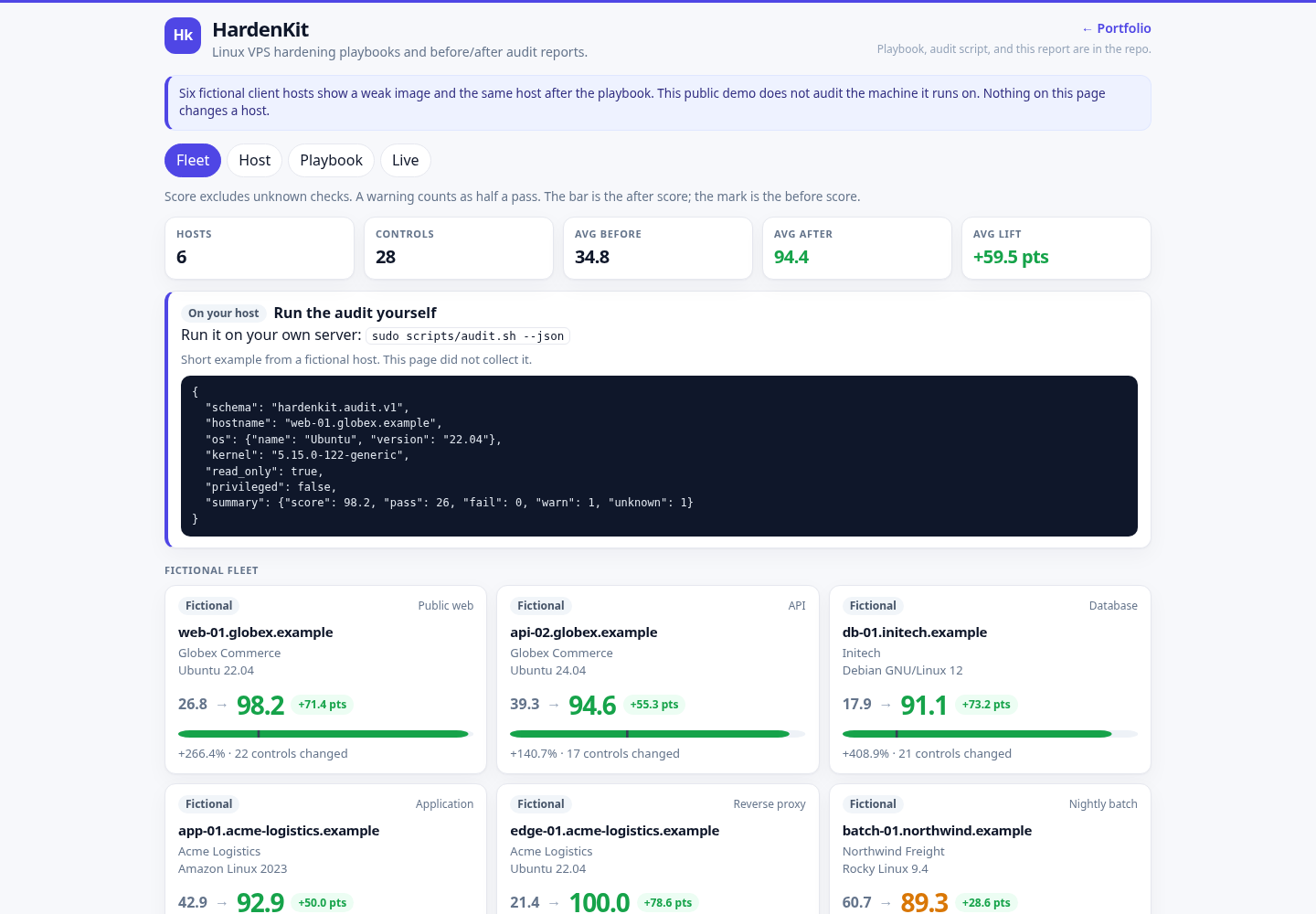The height and width of the screenshot is (914, 1316).
Task: Click the 91.1 after score
Action: [924, 706]
